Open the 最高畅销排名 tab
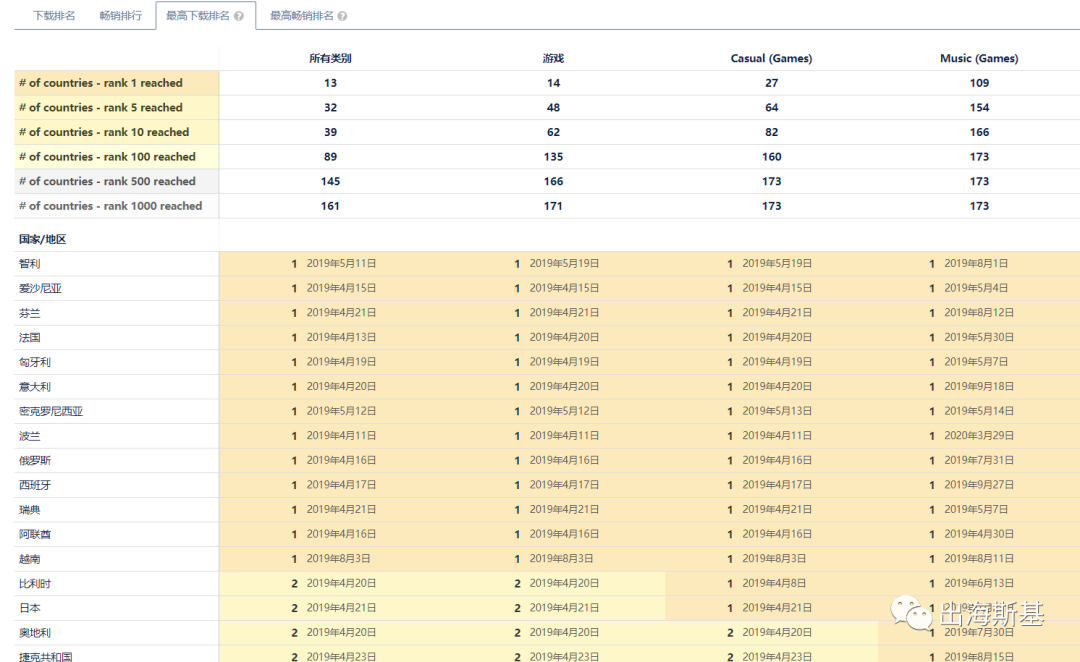 click(301, 16)
